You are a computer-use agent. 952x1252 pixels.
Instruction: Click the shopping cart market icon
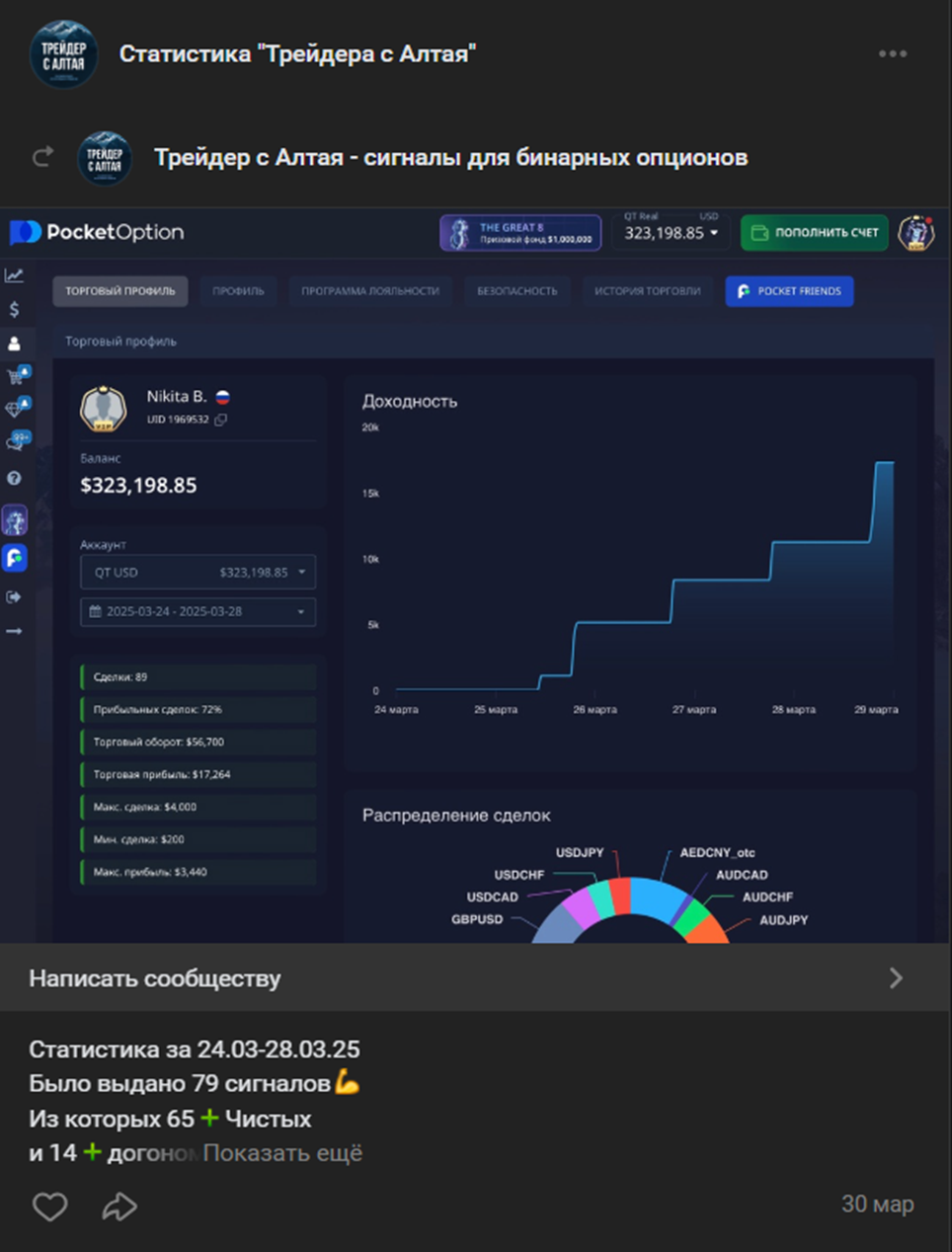[15, 376]
